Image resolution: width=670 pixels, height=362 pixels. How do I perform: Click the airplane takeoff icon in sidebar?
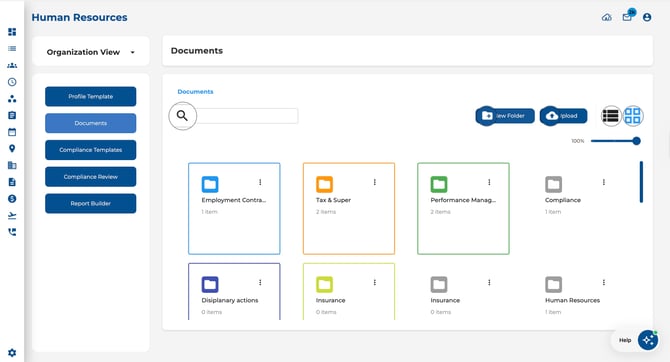pos(12,215)
